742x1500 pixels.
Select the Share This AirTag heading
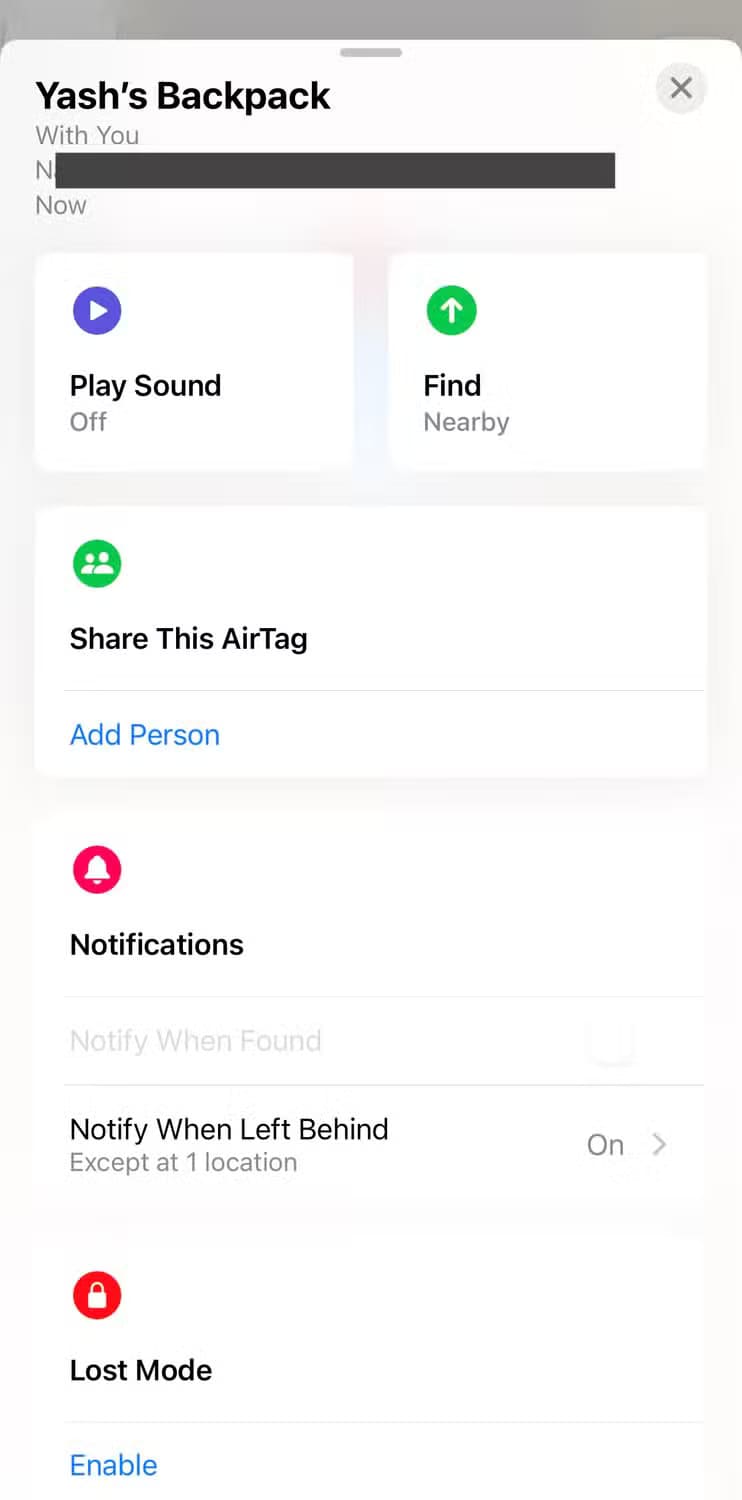tap(188, 639)
